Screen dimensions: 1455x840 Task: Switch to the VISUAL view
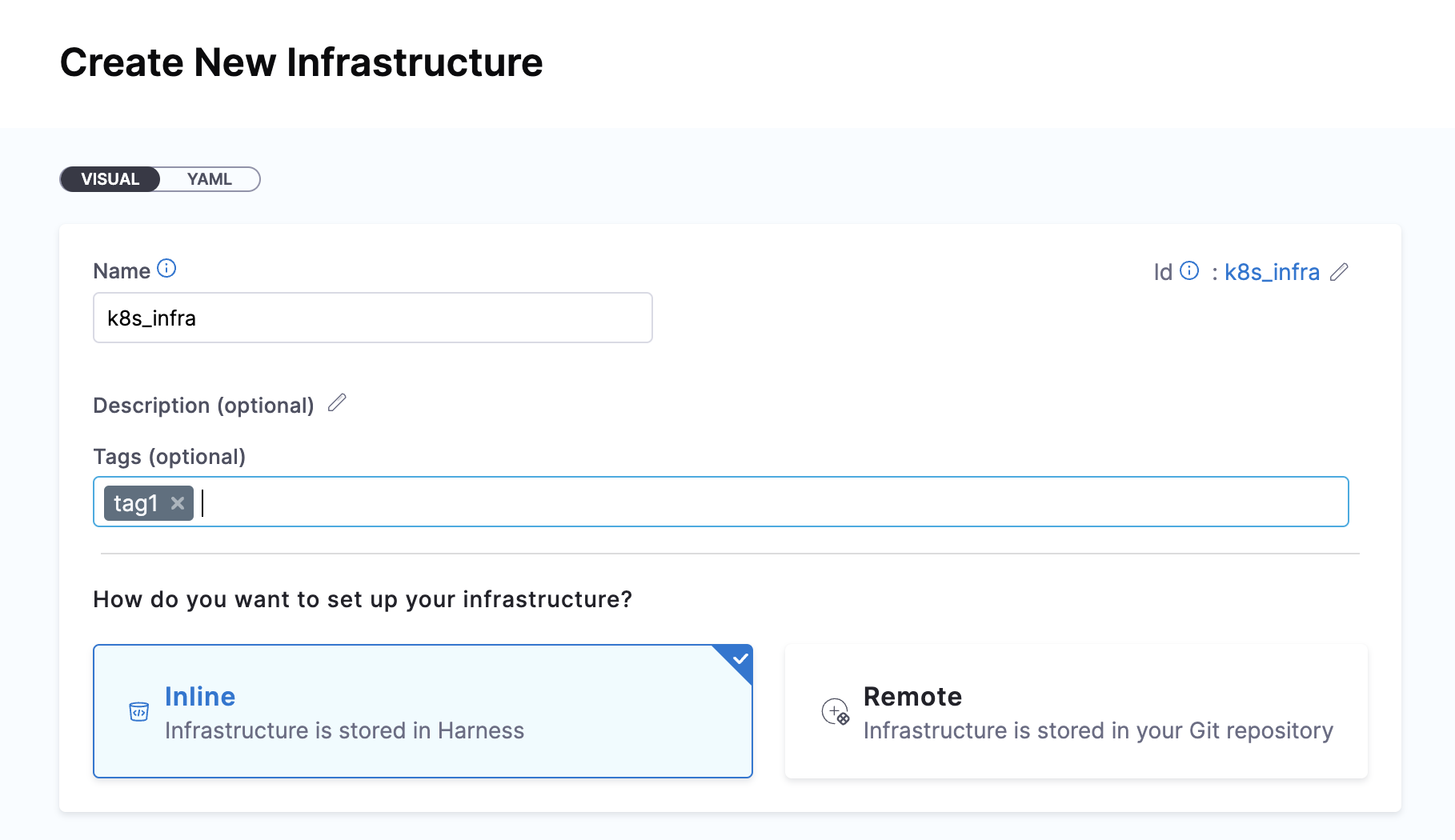pyautogui.click(x=110, y=179)
